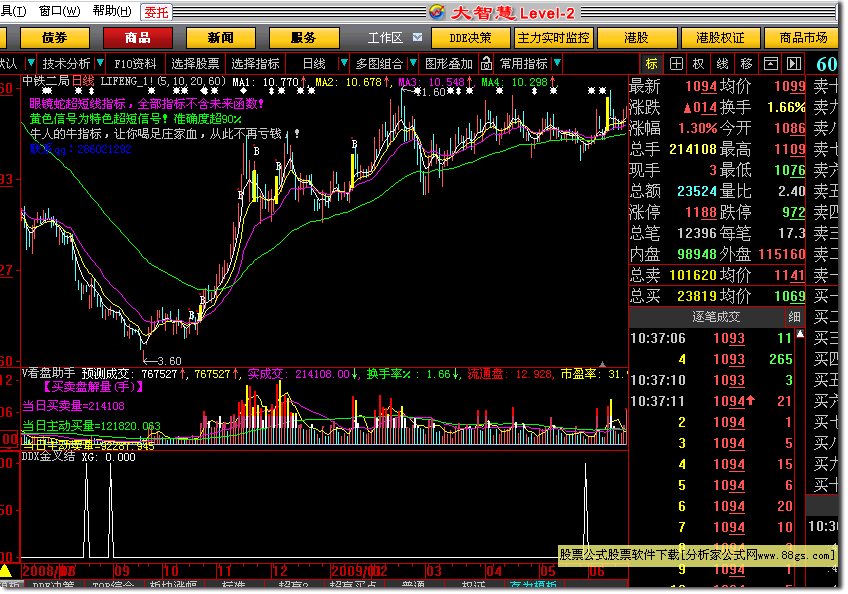Click the 日线 period toolbar item
The width and height of the screenshot is (848, 594).
pos(314,64)
